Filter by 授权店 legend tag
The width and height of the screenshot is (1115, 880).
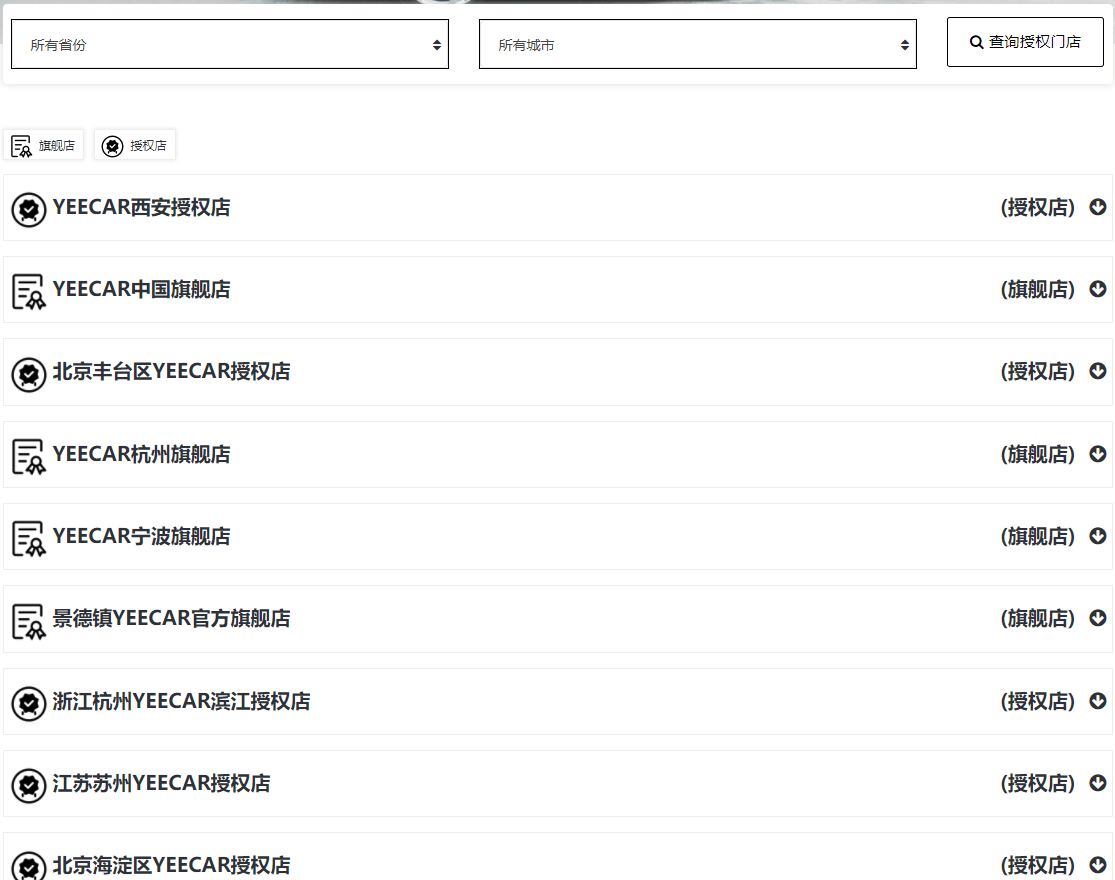(134, 145)
